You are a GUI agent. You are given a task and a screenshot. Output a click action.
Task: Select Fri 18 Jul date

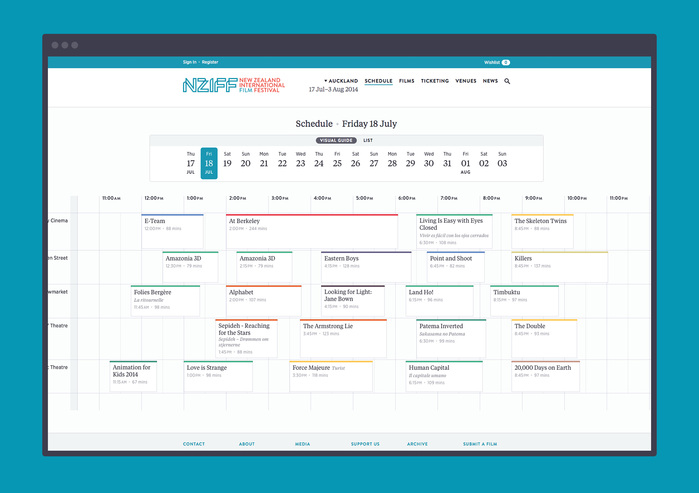209,163
